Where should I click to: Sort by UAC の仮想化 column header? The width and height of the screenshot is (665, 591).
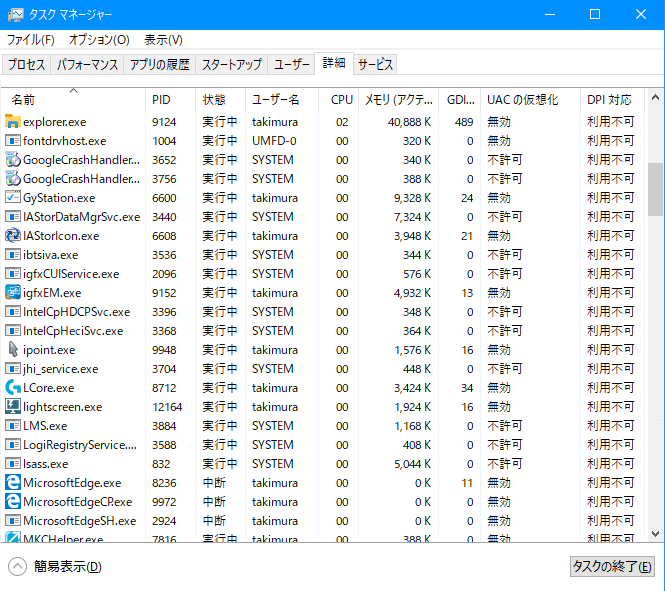pyautogui.click(x=530, y=100)
